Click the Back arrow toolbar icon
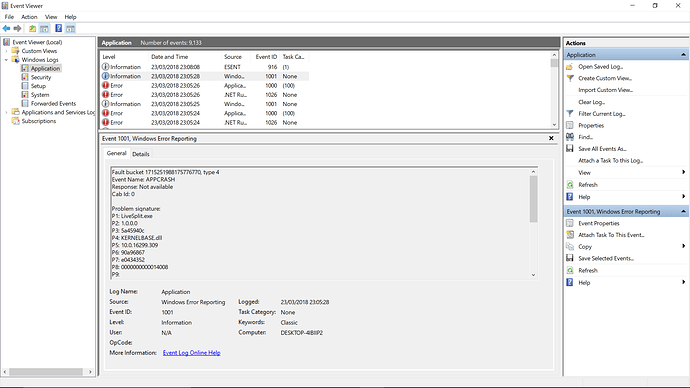 pos(6,29)
